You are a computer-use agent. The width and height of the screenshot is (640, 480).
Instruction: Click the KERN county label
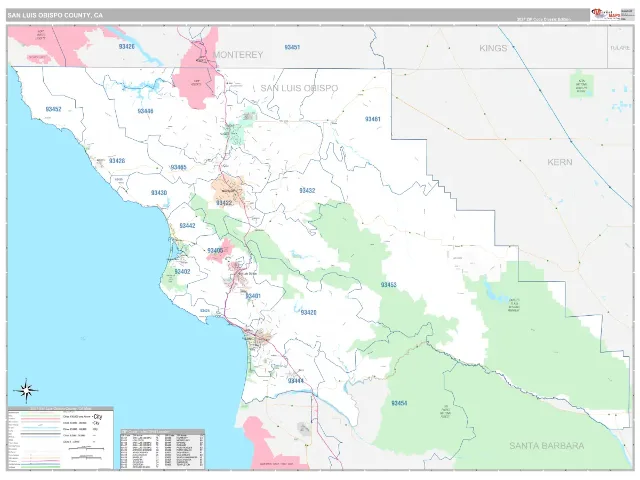coord(560,162)
